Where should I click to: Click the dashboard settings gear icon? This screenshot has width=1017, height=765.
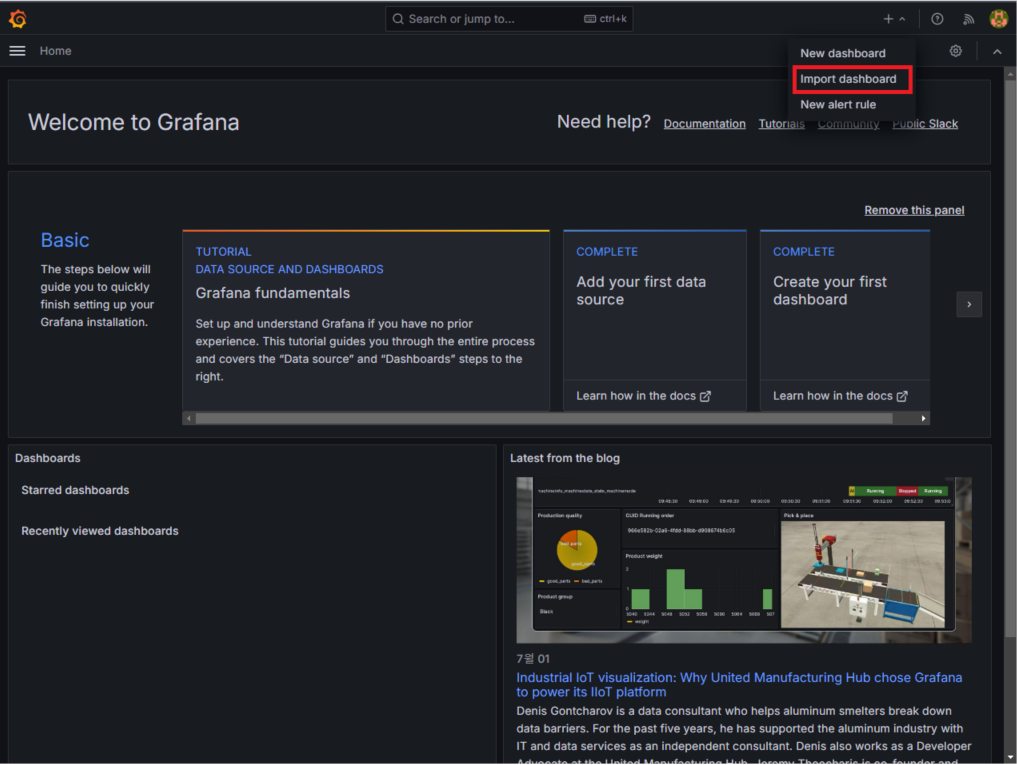tap(955, 50)
